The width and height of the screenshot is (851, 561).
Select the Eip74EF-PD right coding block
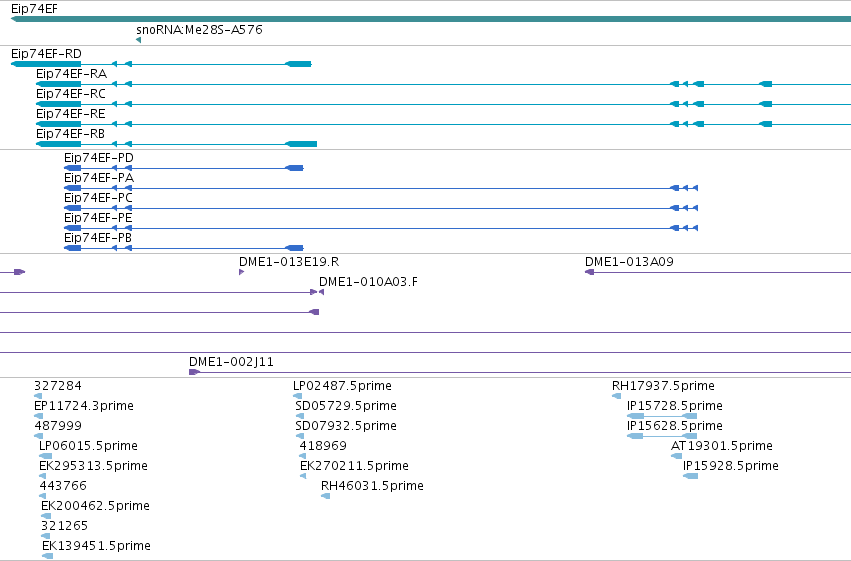294,168
